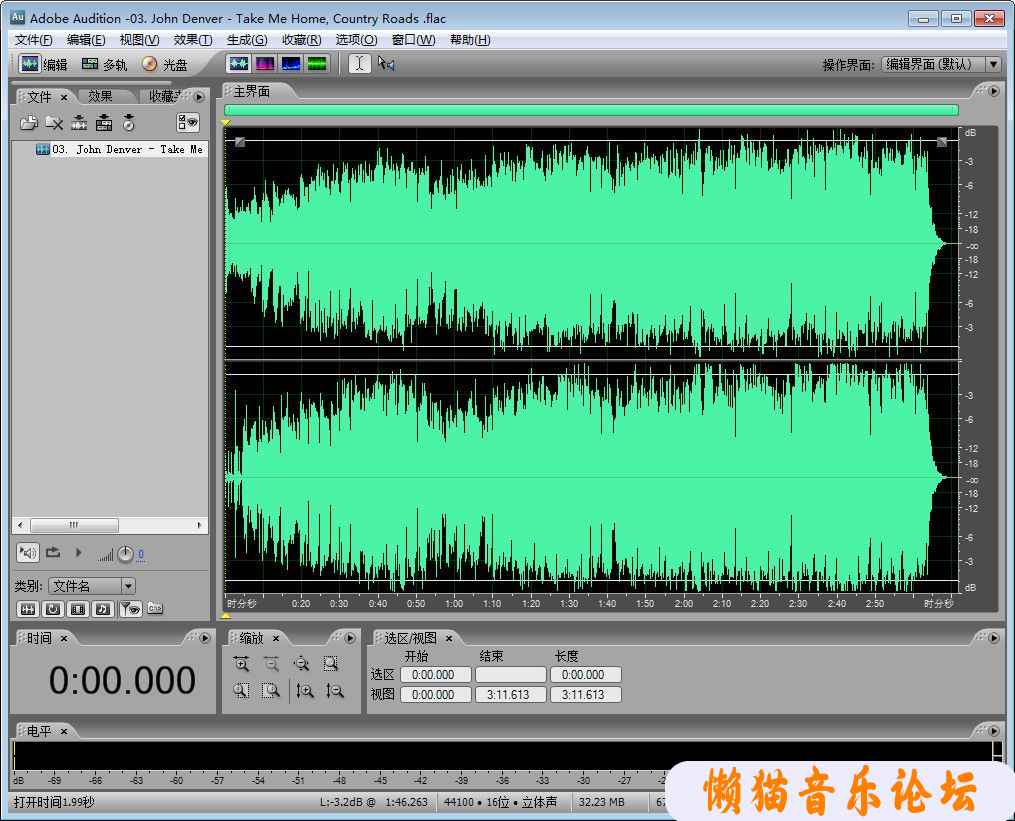Select spectral phase display icon
The width and height of the screenshot is (1015, 821).
317,63
